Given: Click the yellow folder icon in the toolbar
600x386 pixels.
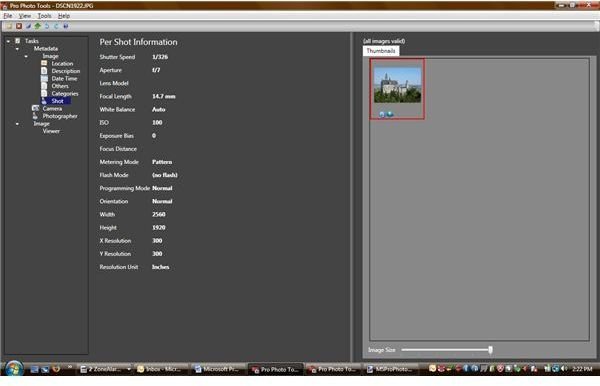Looking at the screenshot, I should [9, 26].
